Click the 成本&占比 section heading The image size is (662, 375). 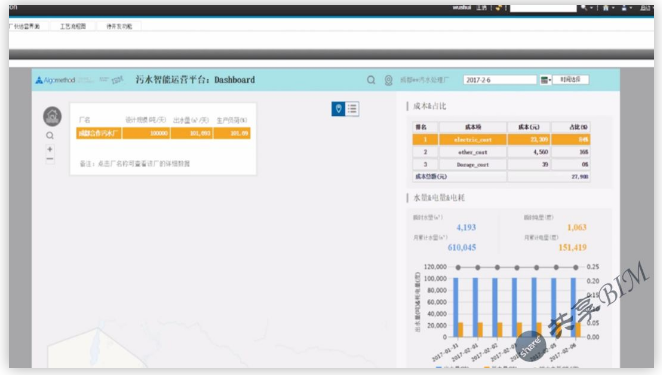(429, 106)
